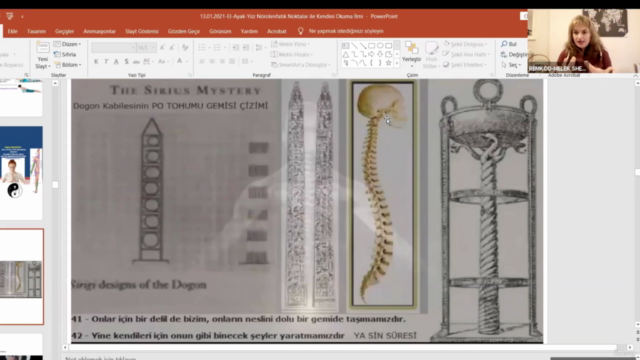
Task: Toggle underline A formatting button
Action: pos(116,62)
